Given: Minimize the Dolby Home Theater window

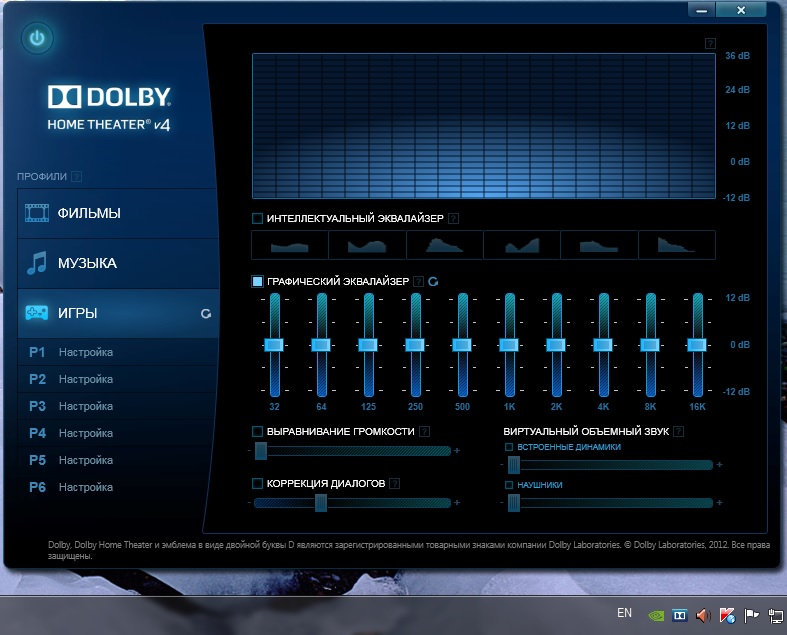Looking at the screenshot, I should pyautogui.click(x=702, y=10).
